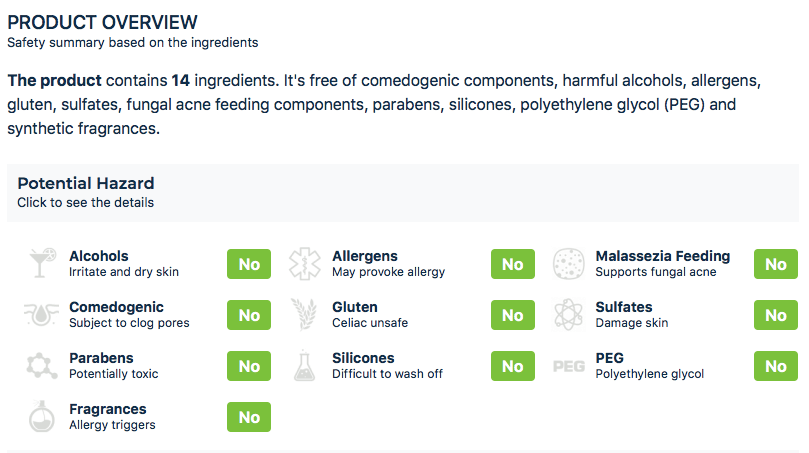The height and width of the screenshot is (453, 809).
Task: Click the Gluten wheat icon
Action: coord(305,315)
